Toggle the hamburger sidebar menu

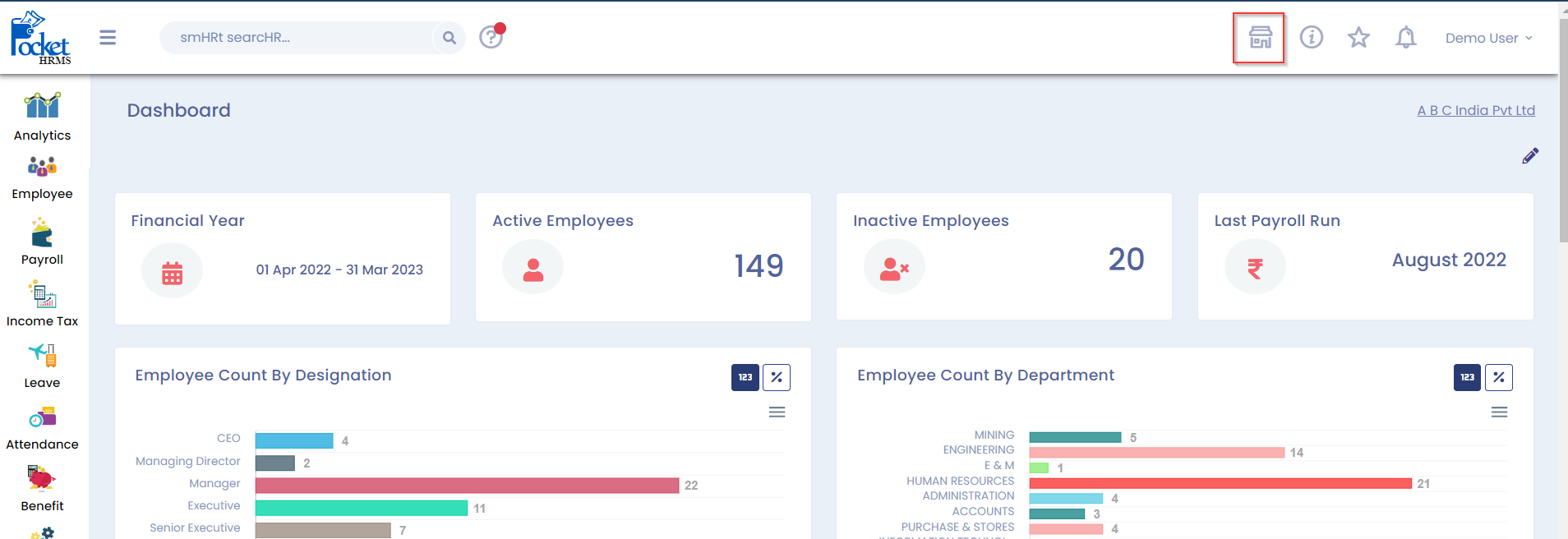click(x=108, y=38)
